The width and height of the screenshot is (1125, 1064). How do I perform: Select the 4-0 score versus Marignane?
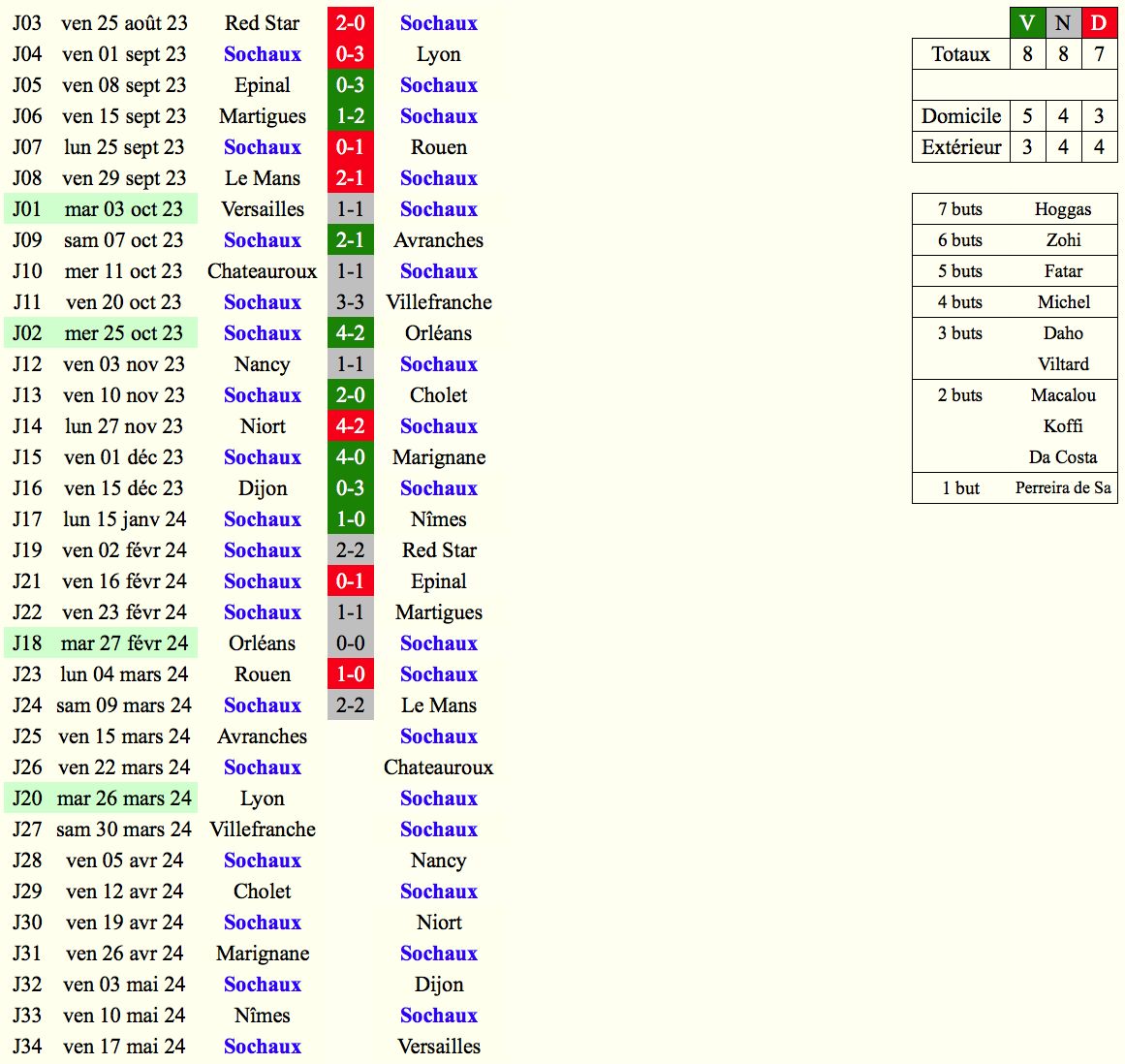tap(350, 457)
